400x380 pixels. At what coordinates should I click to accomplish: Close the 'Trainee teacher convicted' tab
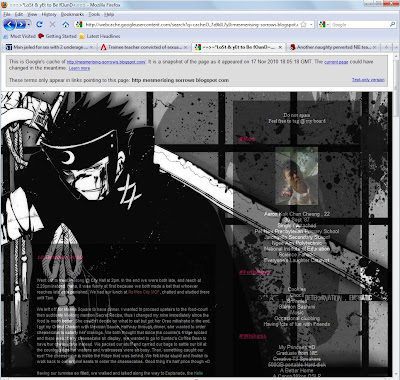[x=186, y=47]
